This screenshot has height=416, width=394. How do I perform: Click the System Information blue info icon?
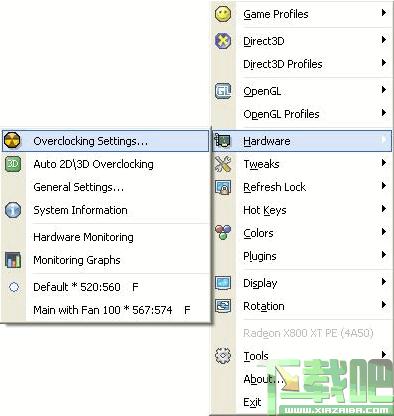pyautogui.click(x=13, y=210)
